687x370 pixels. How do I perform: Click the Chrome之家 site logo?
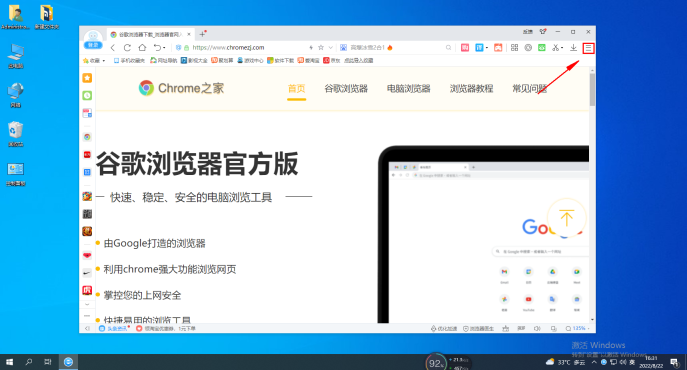click(x=181, y=88)
